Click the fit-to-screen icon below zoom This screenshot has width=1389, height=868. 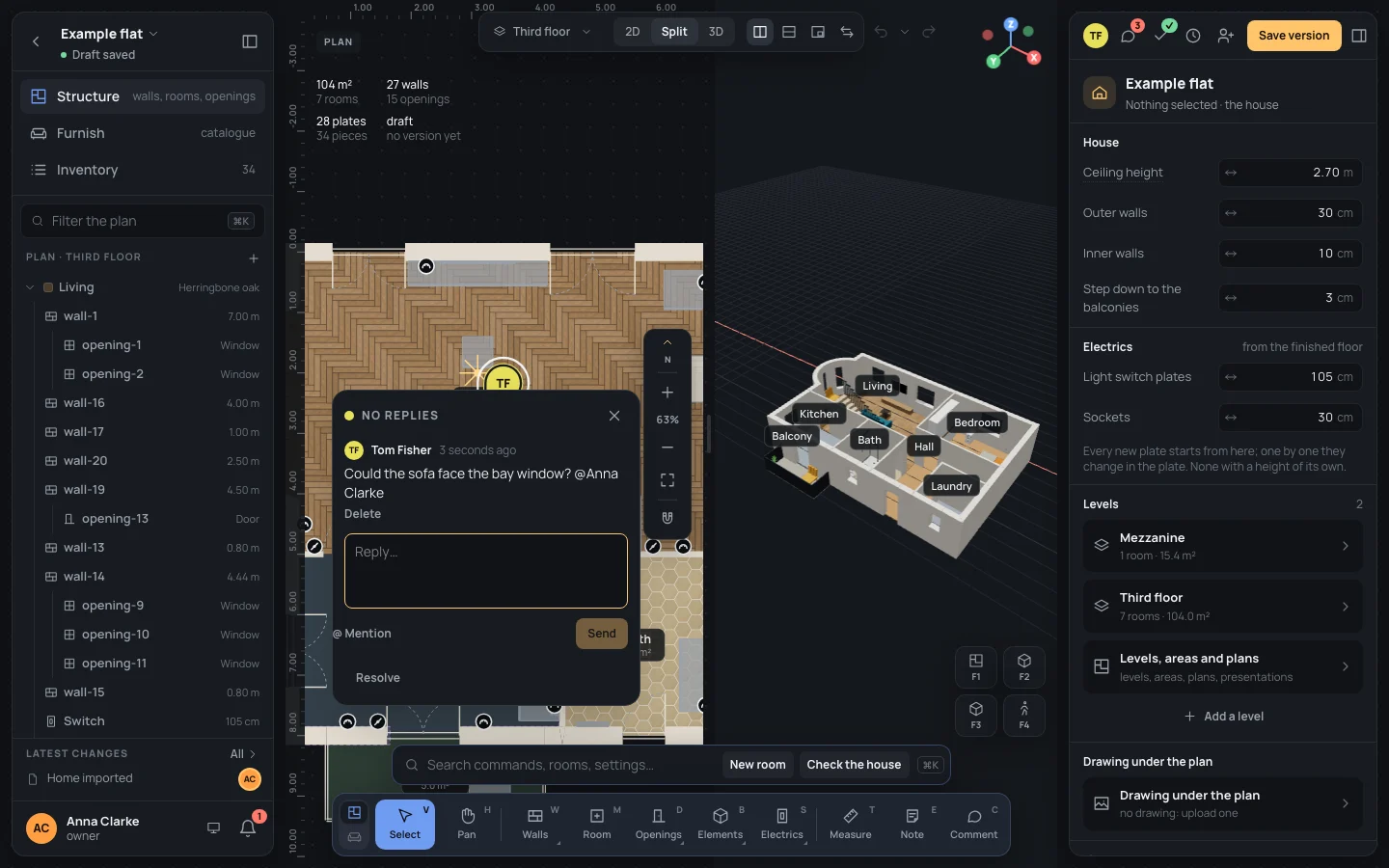coord(667,480)
